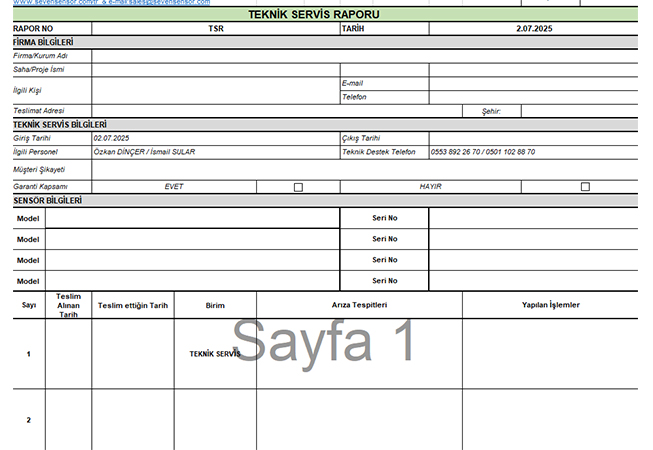653x450 pixels.
Task: Select the Teslim ettiğin Tarih column header
Action: [133, 305]
